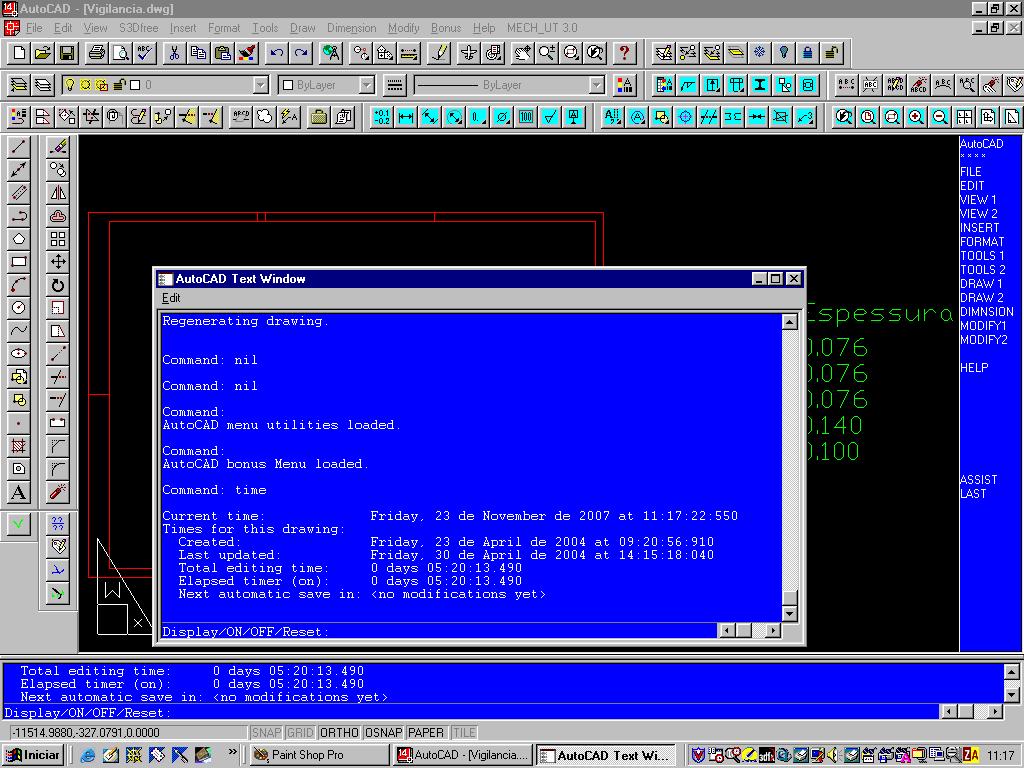Choose the Mirror tool in Modify toolbar

click(58, 193)
